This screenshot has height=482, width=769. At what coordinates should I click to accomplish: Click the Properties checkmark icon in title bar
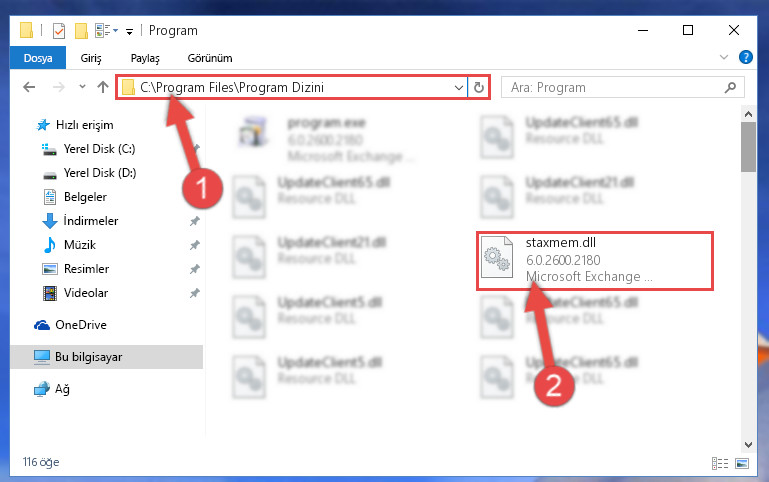pos(59,31)
